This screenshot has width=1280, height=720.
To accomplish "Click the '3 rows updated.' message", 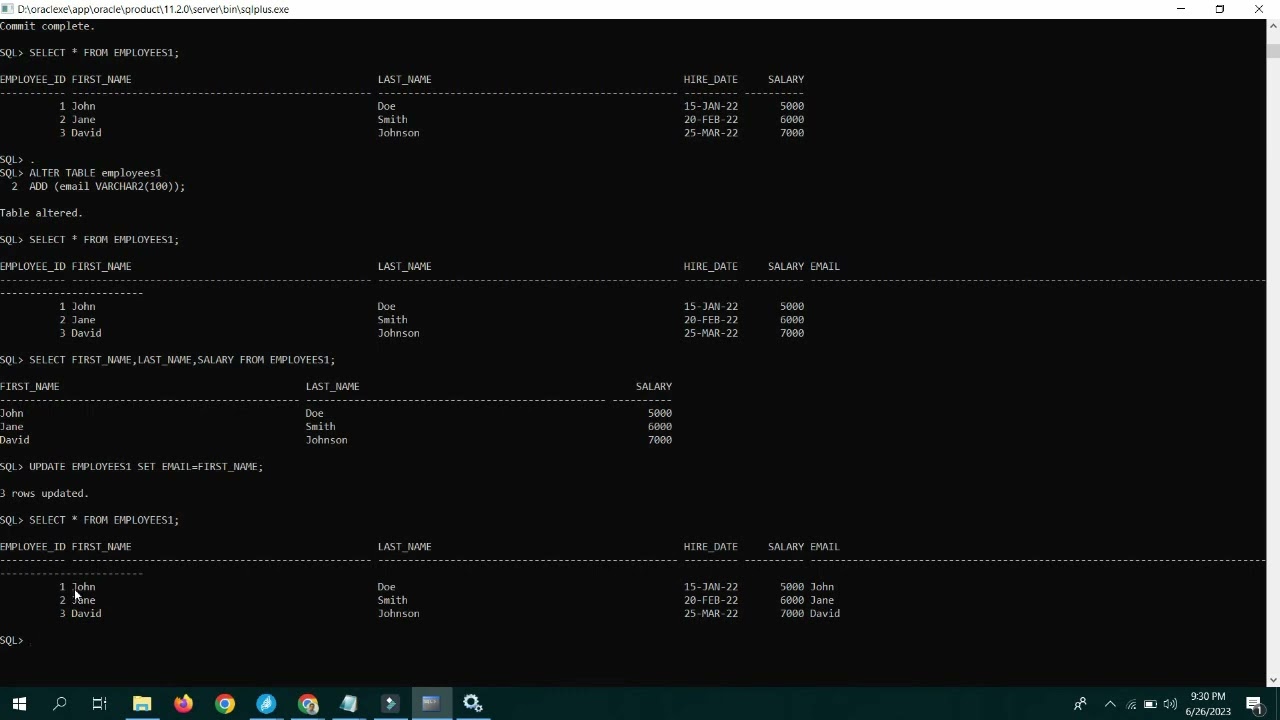I will click(x=44, y=493).
